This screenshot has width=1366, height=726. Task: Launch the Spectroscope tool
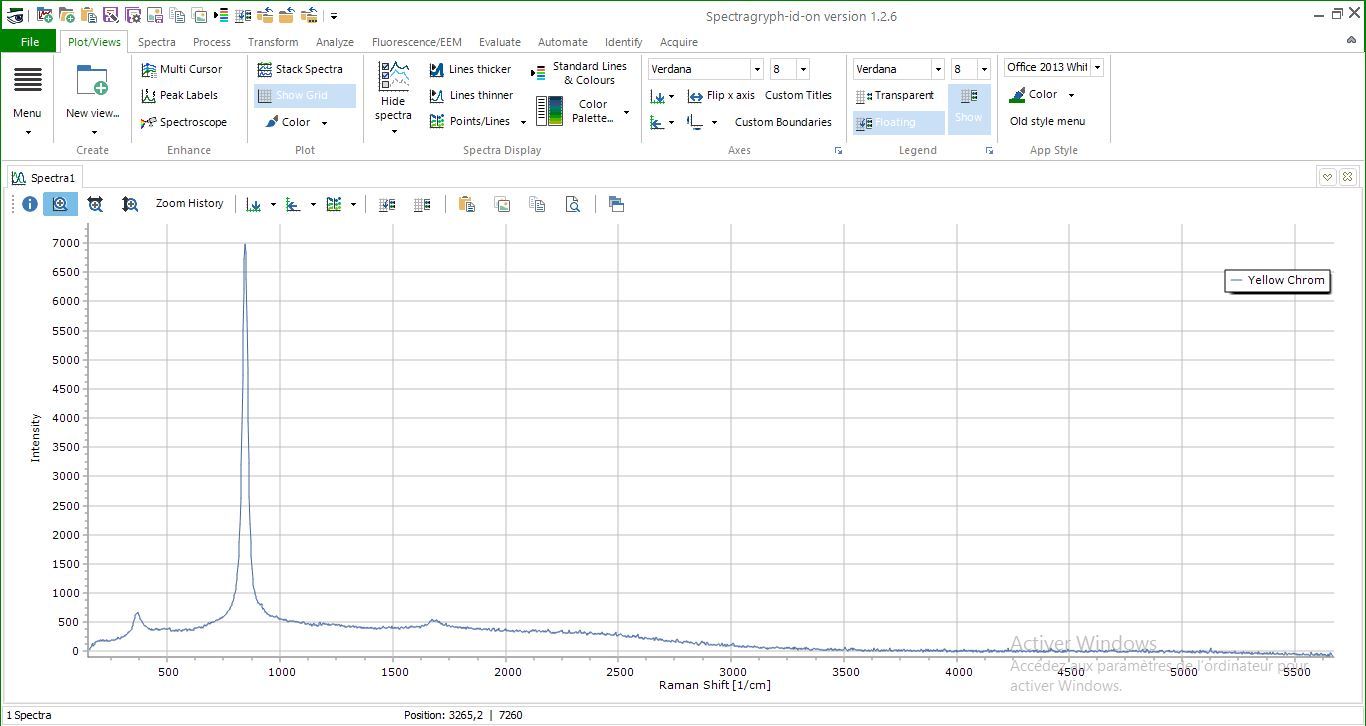point(184,122)
